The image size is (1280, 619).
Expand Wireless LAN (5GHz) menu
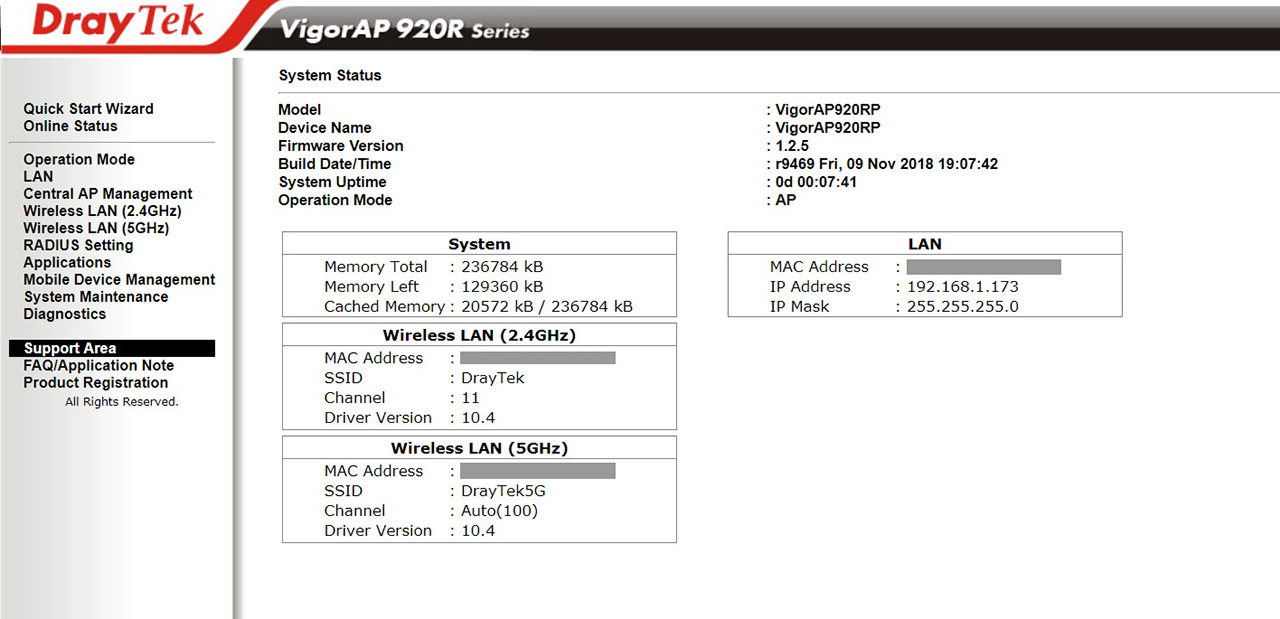(97, 228)
